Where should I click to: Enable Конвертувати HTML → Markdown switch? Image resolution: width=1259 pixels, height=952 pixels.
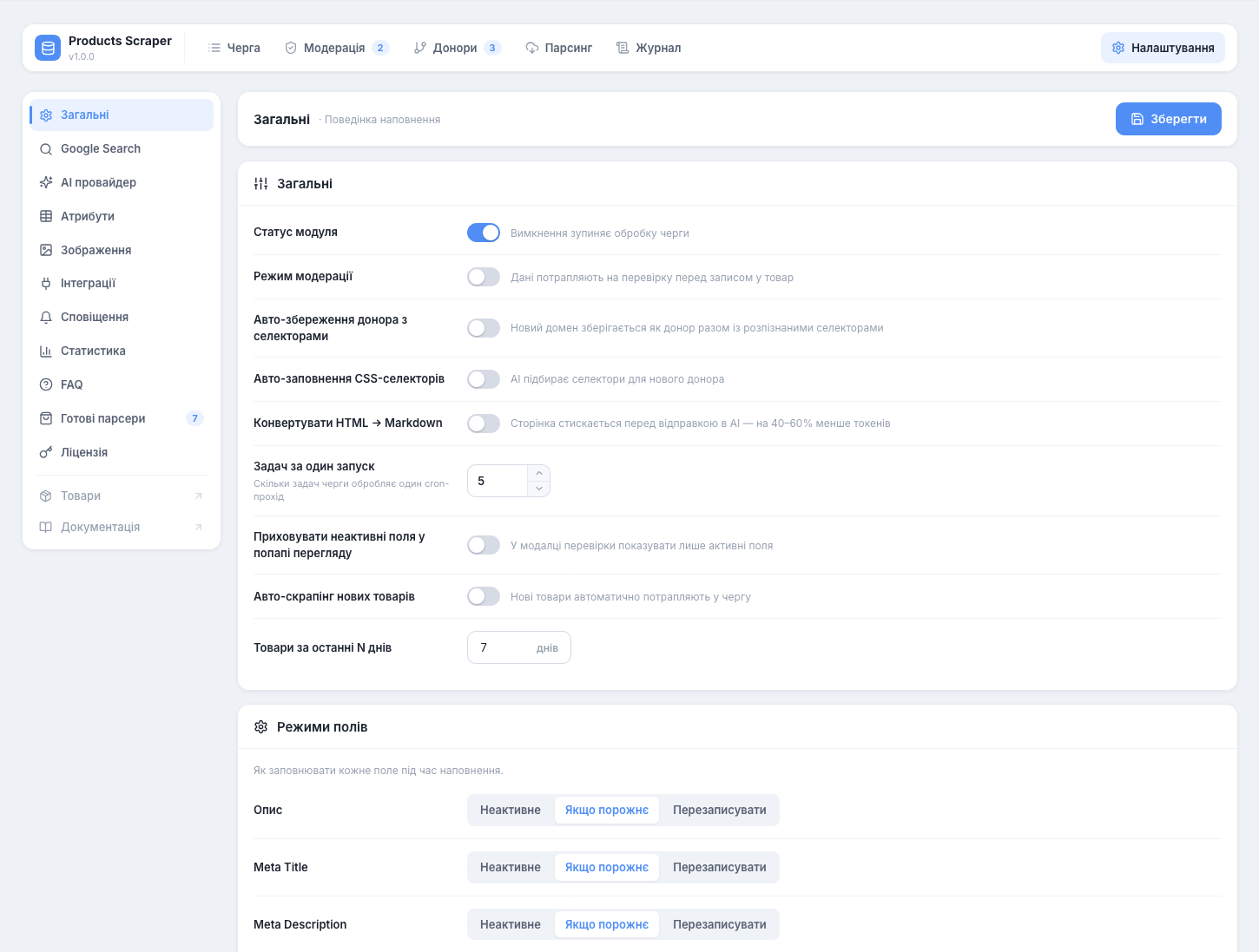(484, 423)
